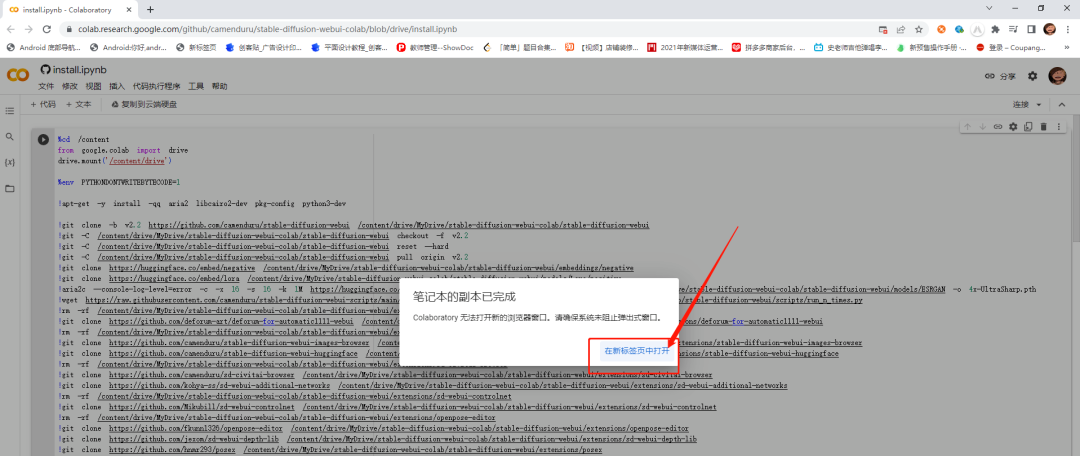Open the 修改 menu
The image size is (1080, 456).
[x=70, y=87]
